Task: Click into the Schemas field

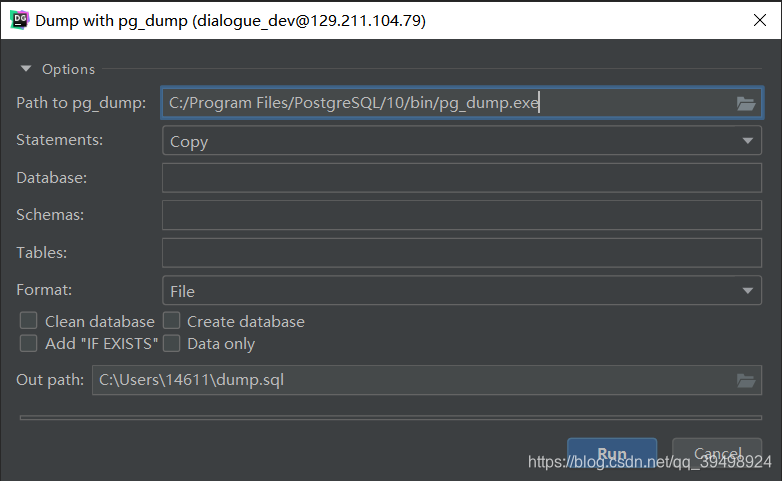Action: click(x=462, y=215)
